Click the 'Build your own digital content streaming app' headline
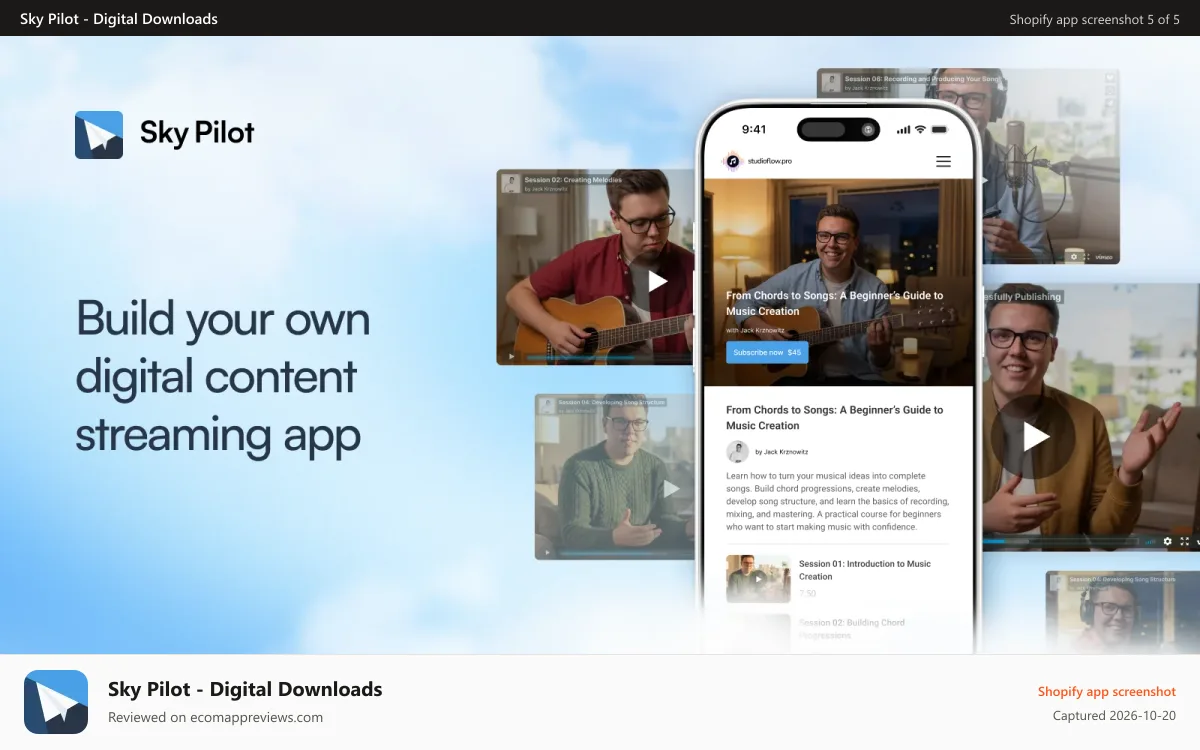Image resolution: width=1200 pixels, height=750 pixels. 223,377
